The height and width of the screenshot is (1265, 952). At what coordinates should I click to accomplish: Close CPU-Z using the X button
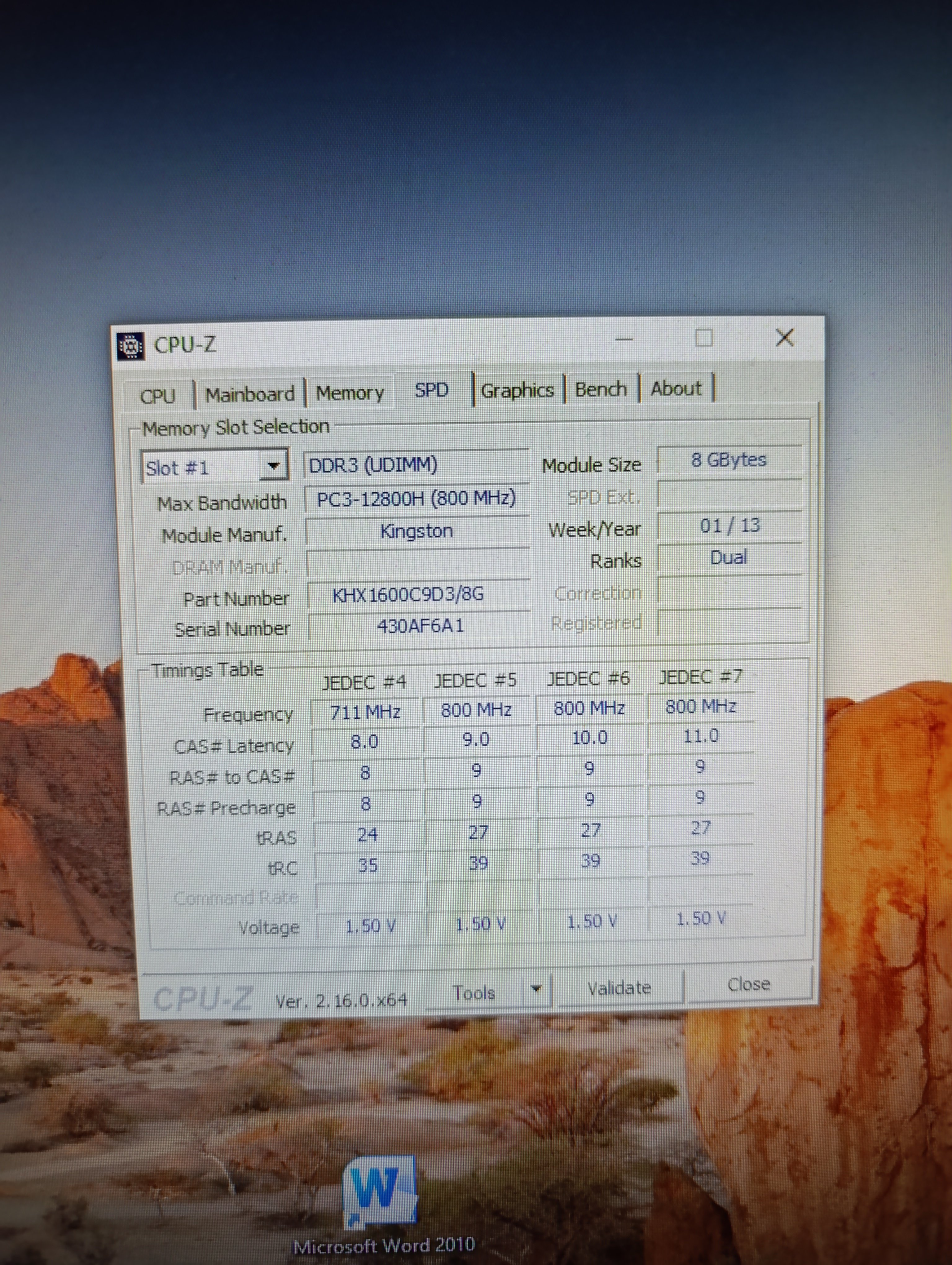tap(785, 337)
